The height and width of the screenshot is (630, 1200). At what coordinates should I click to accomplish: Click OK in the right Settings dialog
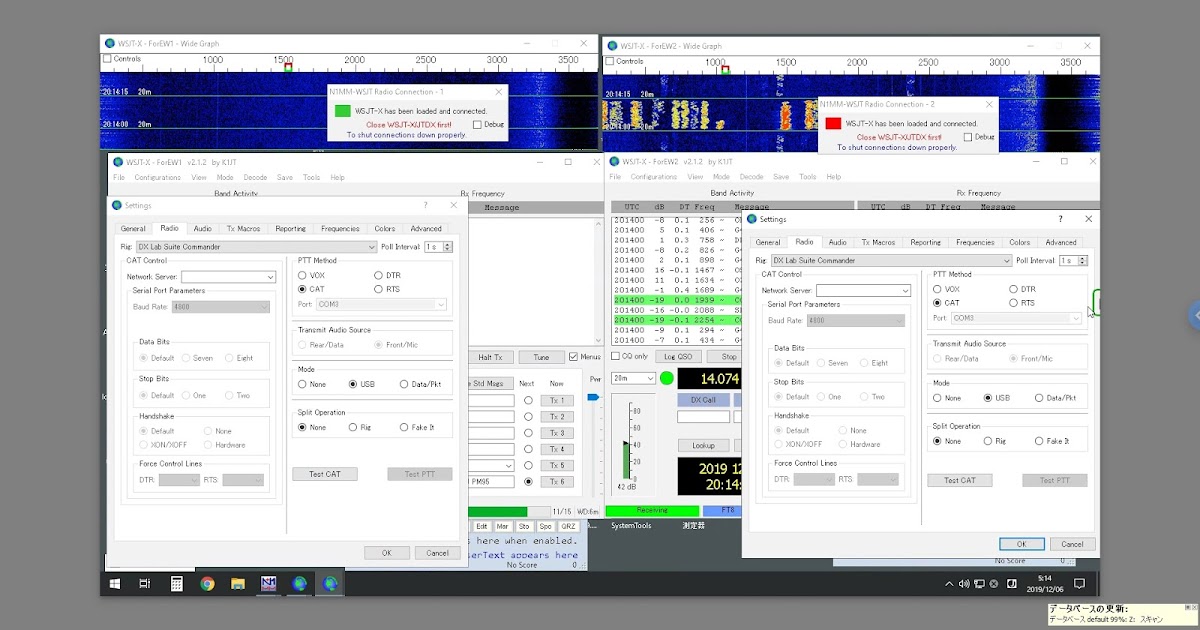(x=1021, y=544)
